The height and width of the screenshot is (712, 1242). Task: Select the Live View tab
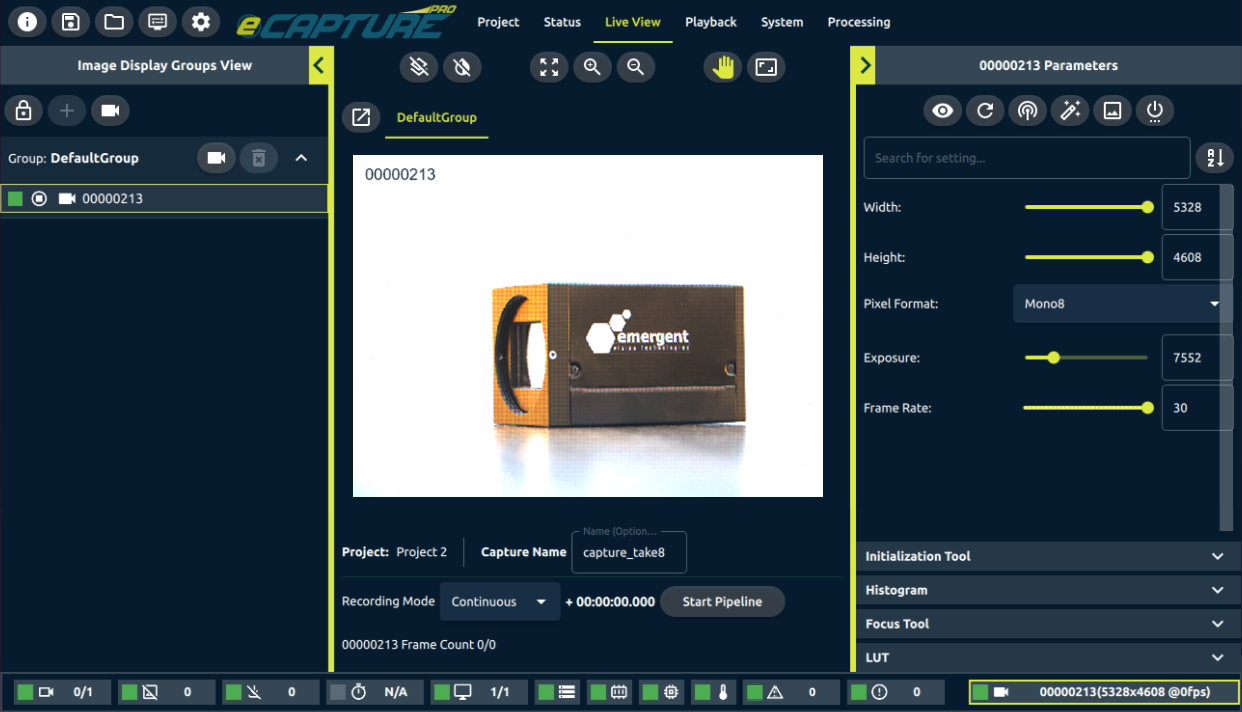(633, 22)
